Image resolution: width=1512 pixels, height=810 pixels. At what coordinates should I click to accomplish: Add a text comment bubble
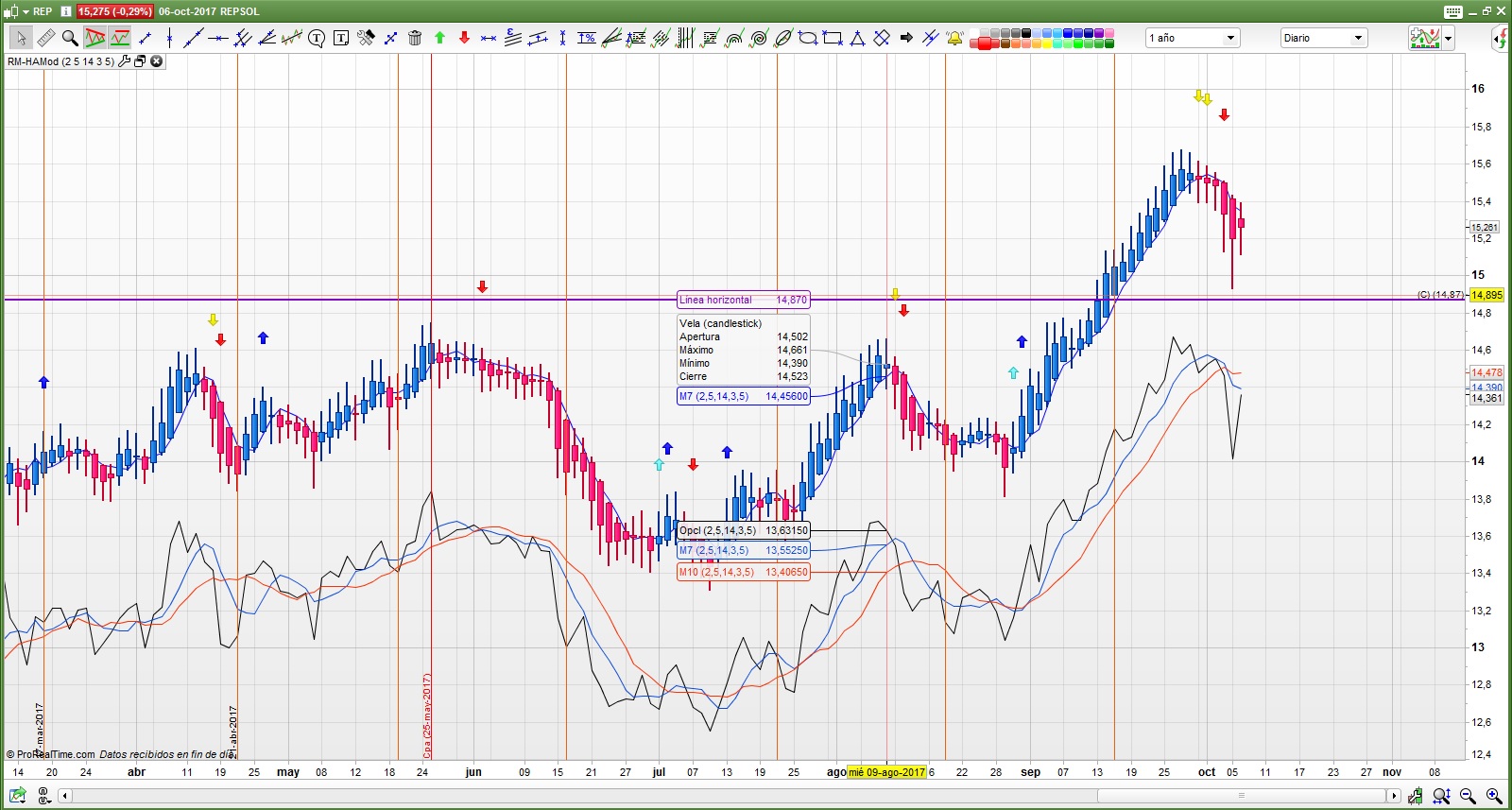click(x=317, y=38)
